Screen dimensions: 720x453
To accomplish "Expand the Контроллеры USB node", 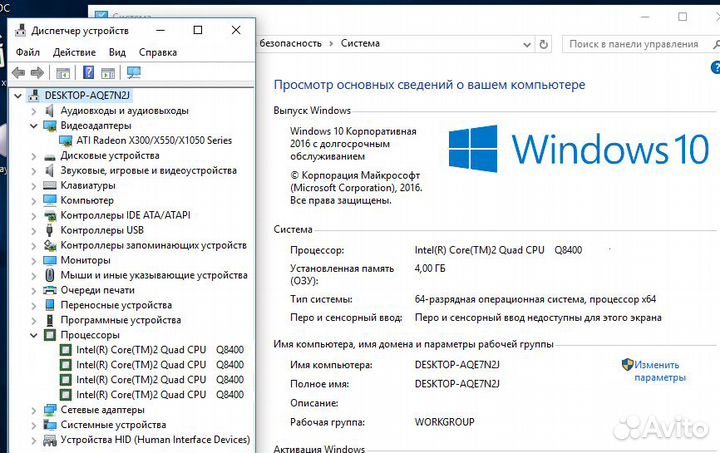I will pyautogui.click(x=34, y=230).
